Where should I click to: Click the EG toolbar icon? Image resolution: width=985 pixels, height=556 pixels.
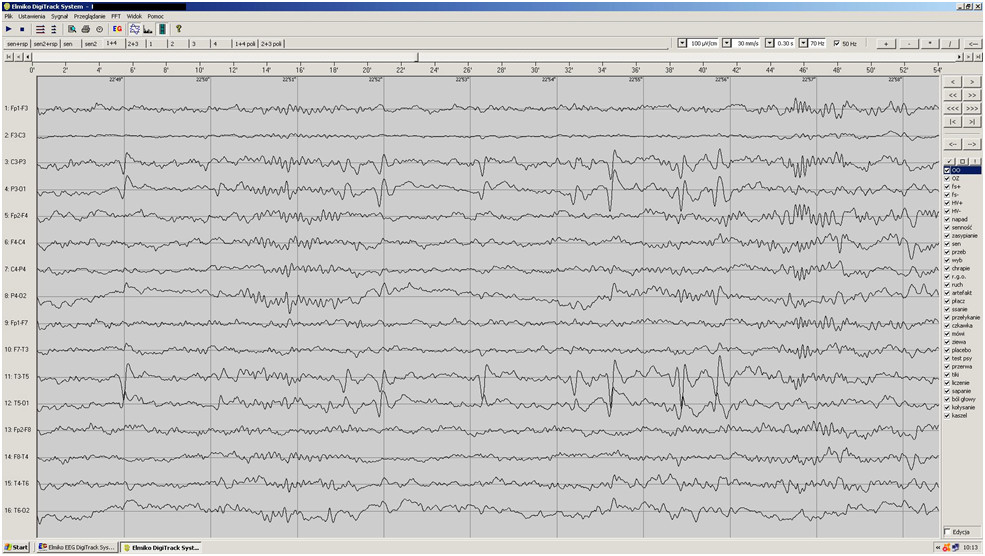click(117, 29)
